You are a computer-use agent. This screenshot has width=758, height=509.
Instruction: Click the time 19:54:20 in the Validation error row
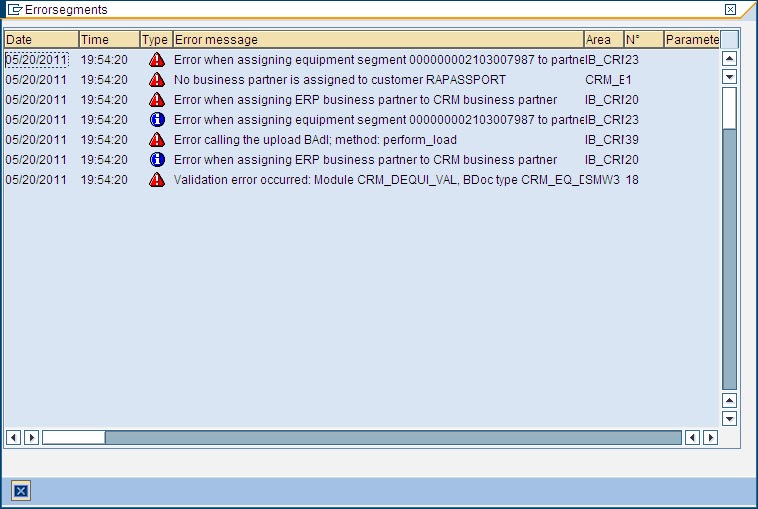point(104,180)
